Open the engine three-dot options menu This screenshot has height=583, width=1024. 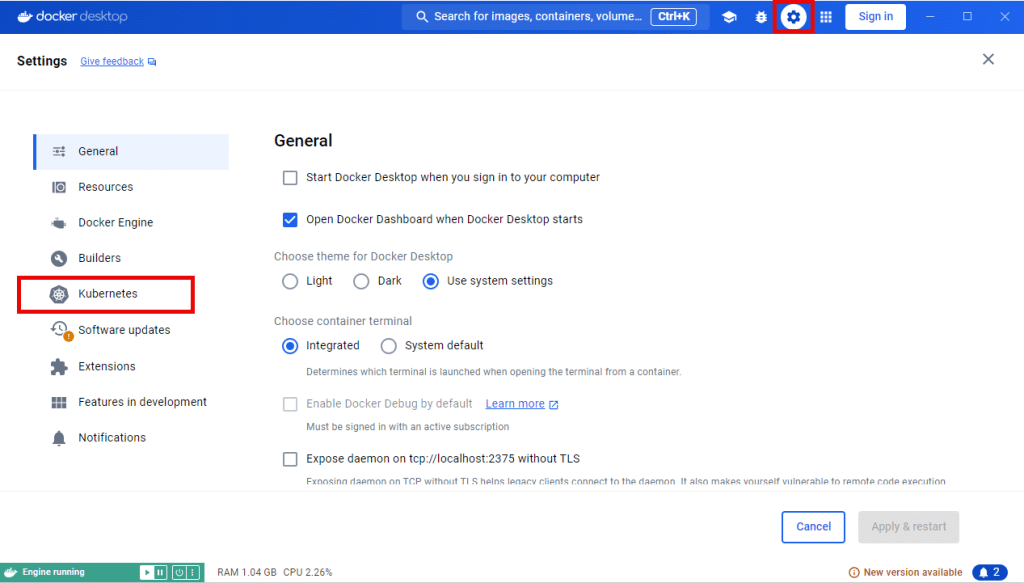click(192, 572)
